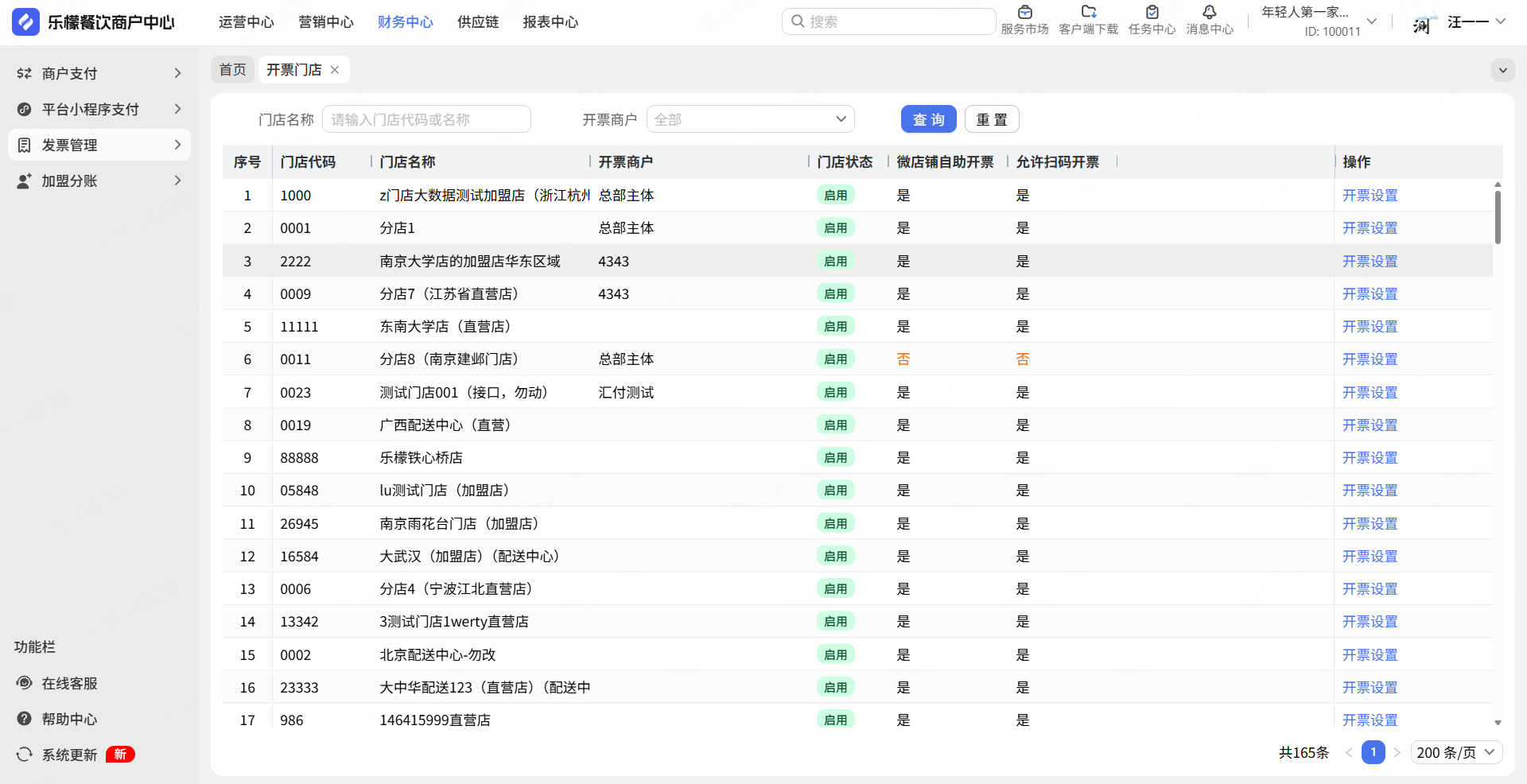The height and width of the screenshot is (784, 1527).
Task: Open 在线客服 online support
Action: [x=69, y=683]
